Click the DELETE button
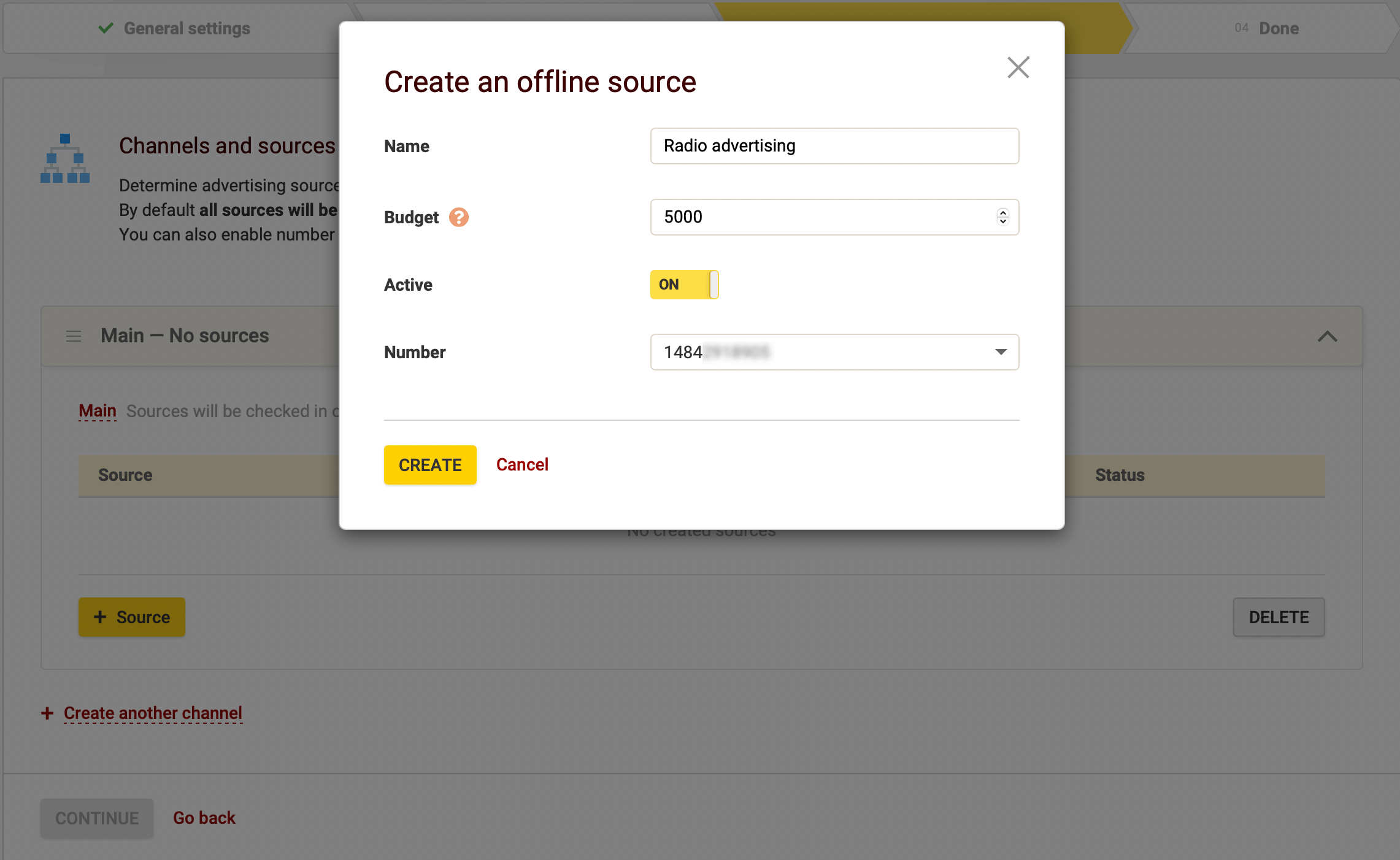1400x860 pixels. [1279, 616]
